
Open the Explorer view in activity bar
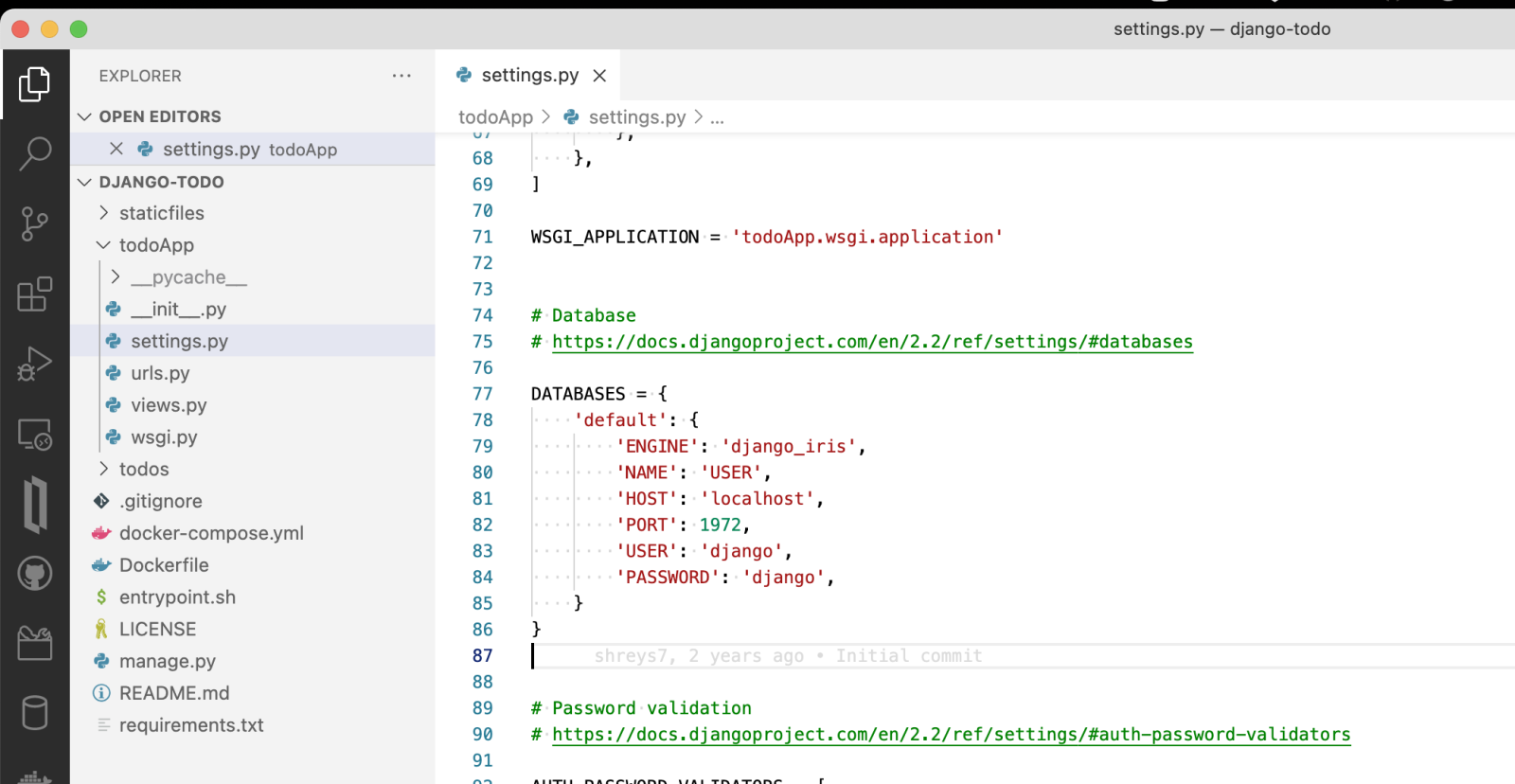click(34, 84)
